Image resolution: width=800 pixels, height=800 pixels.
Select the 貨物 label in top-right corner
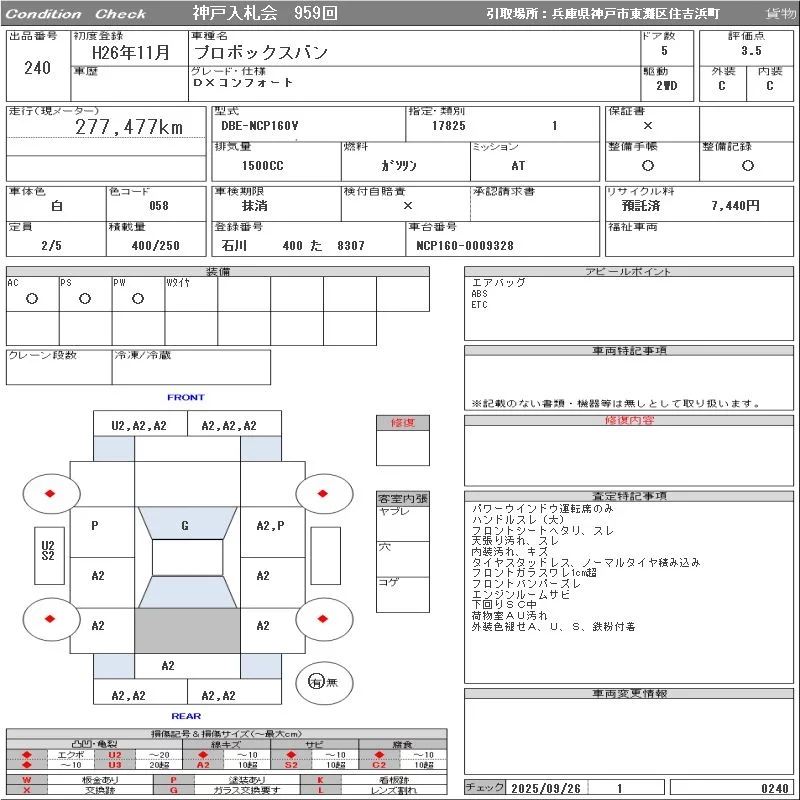780,14
